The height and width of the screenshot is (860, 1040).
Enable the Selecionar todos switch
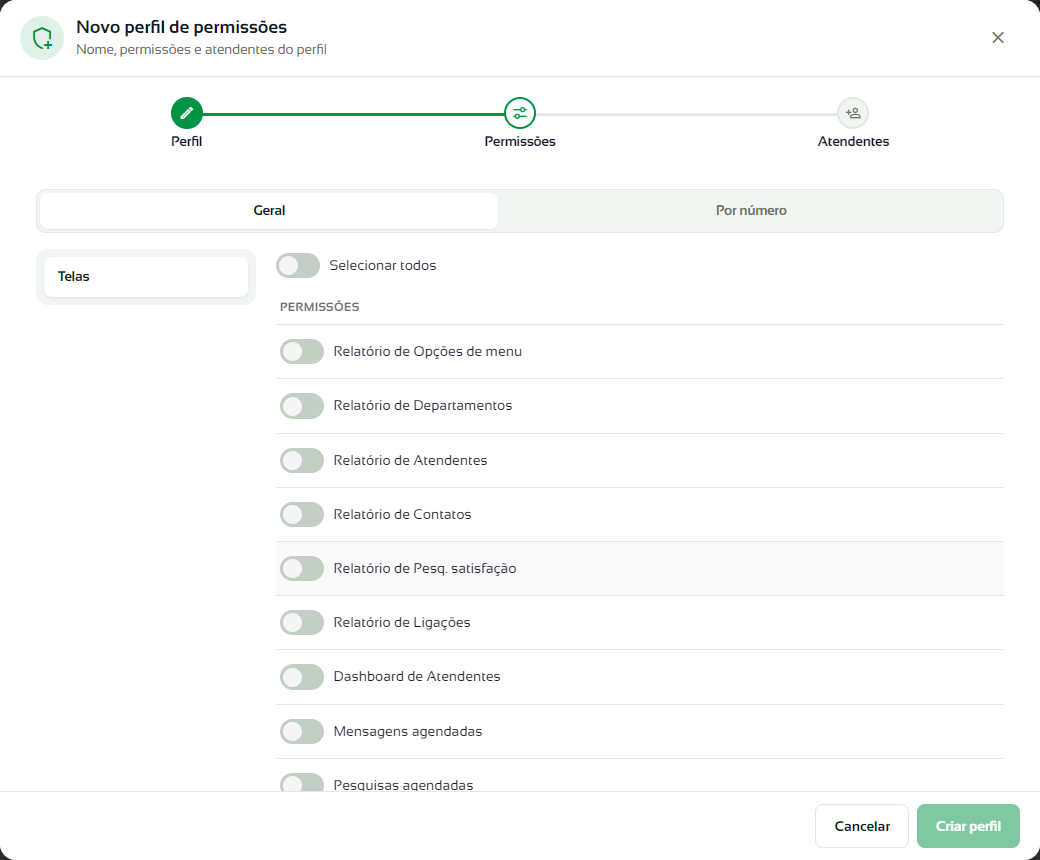pyautogui.click(x=298, y=265)
